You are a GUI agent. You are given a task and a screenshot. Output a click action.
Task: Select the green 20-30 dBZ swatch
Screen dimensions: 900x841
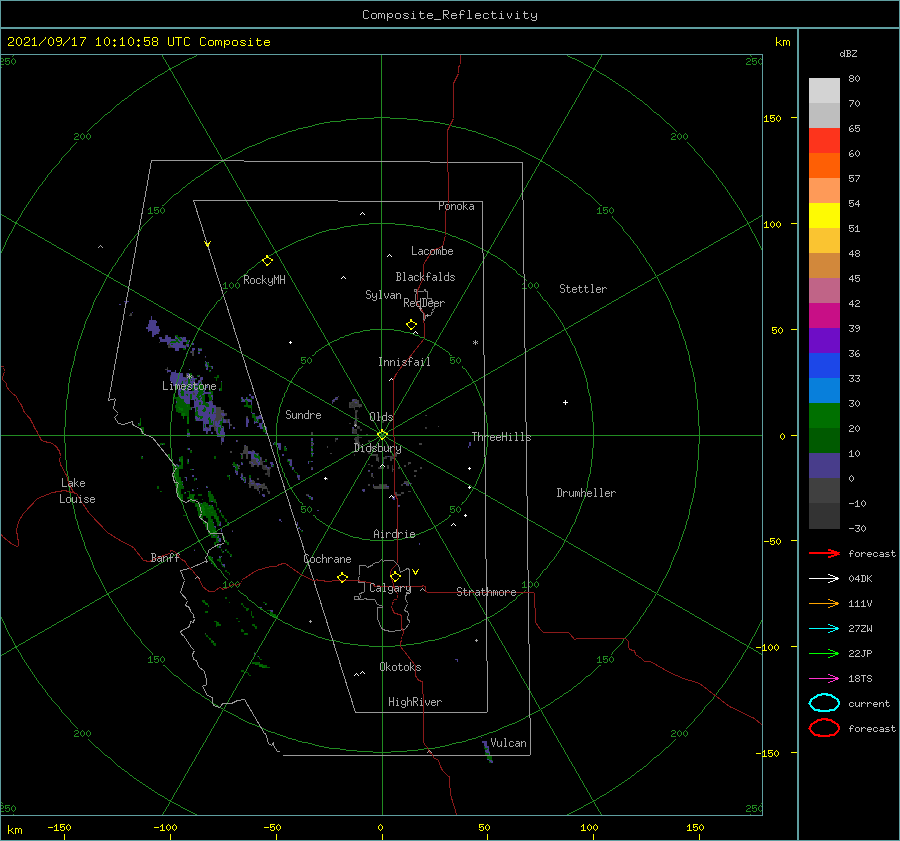click(x=824, y=416)
